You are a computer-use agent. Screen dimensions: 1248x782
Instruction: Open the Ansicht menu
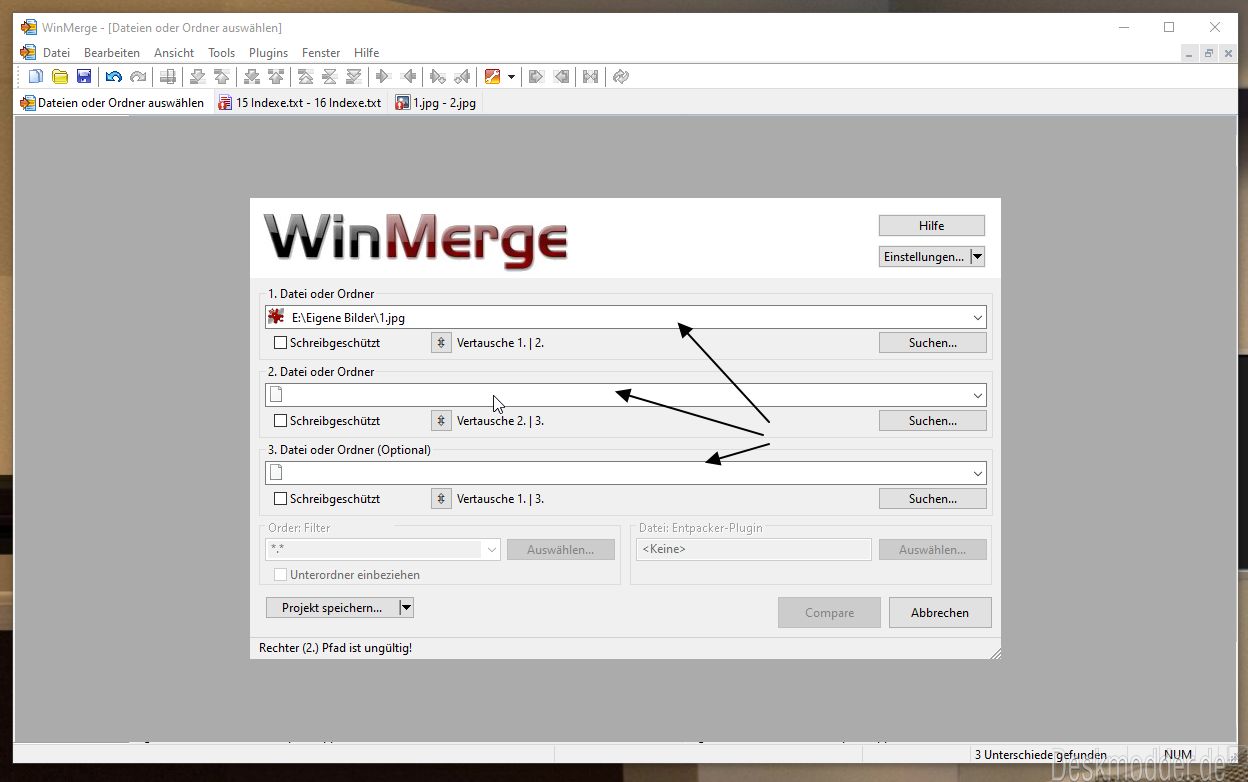[174, 53]
